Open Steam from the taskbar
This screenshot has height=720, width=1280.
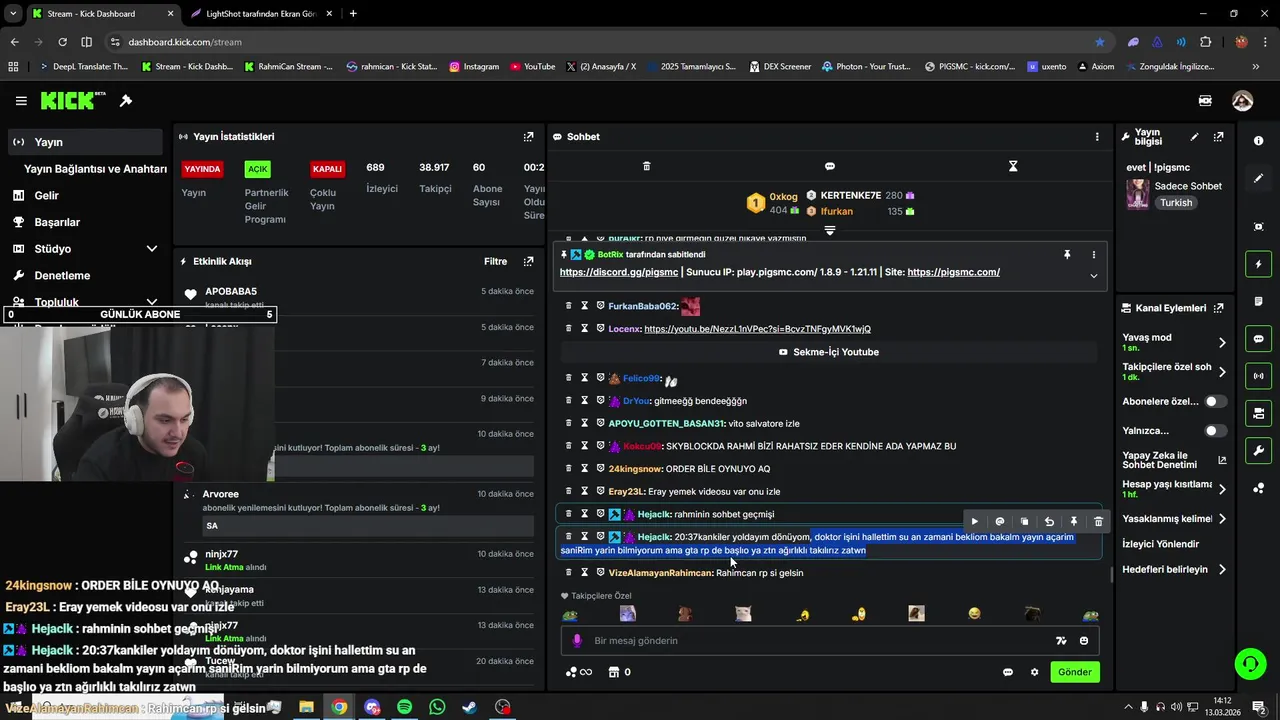click(469, 707)
